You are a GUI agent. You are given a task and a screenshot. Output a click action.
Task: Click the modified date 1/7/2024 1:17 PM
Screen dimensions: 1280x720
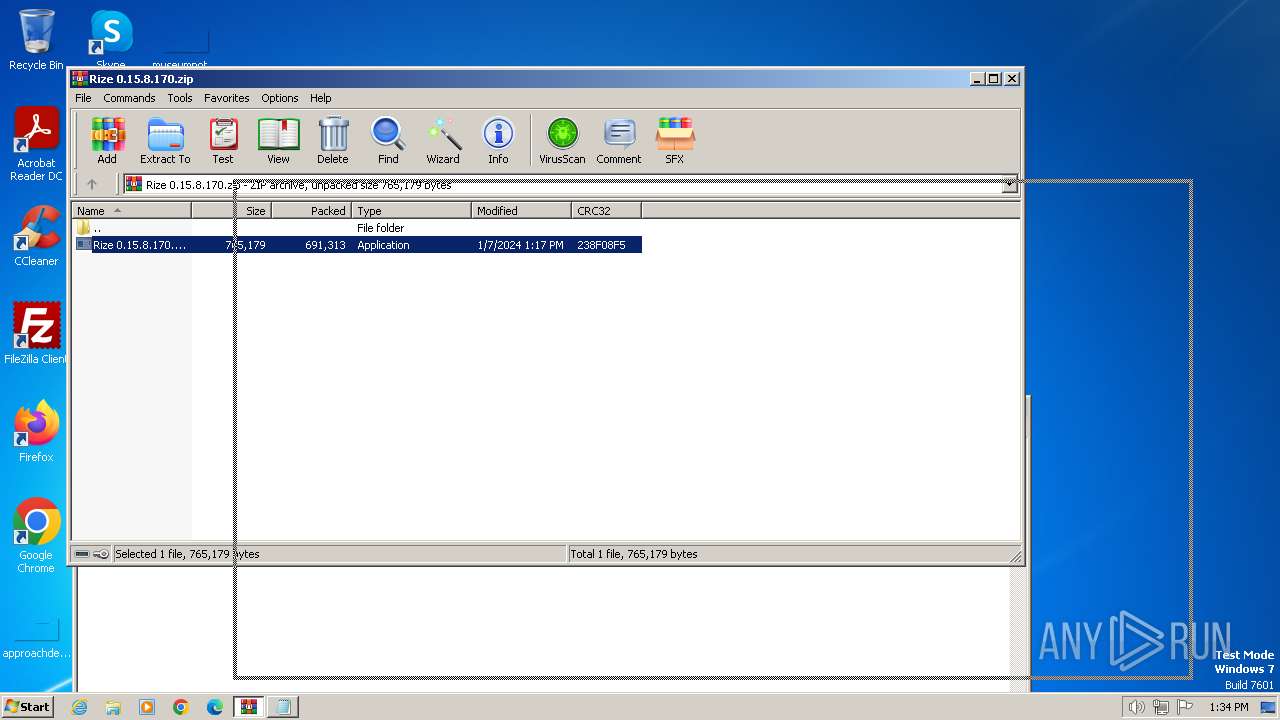(x=520, y=245)
